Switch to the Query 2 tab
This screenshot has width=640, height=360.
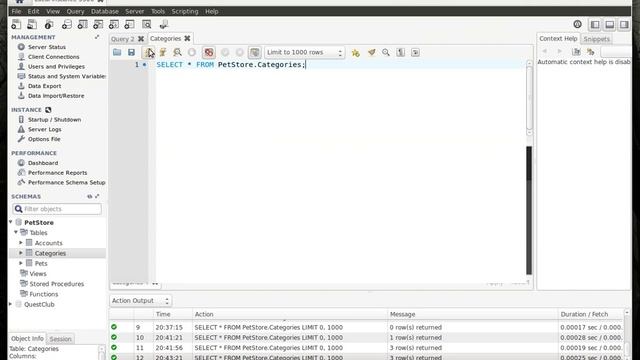(122, 39)
